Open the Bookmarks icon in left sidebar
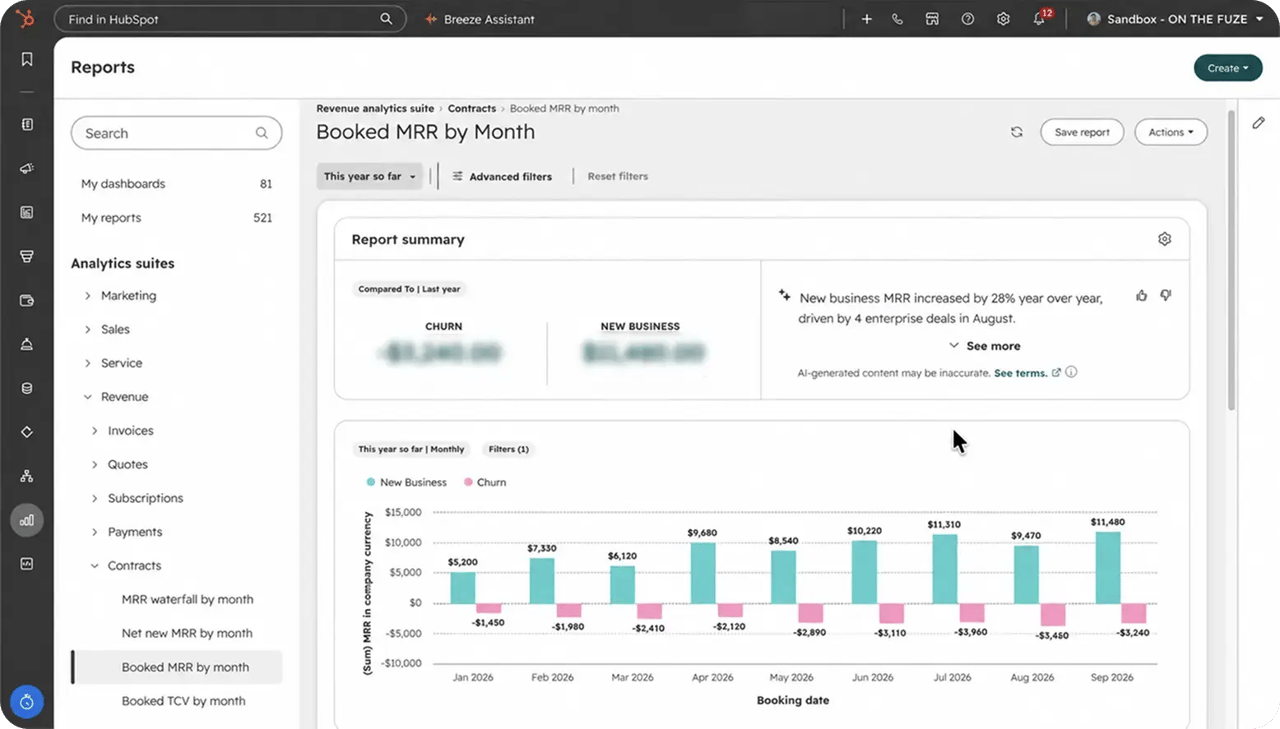This screenshot has width=1280, height=729. coord(27,60)
